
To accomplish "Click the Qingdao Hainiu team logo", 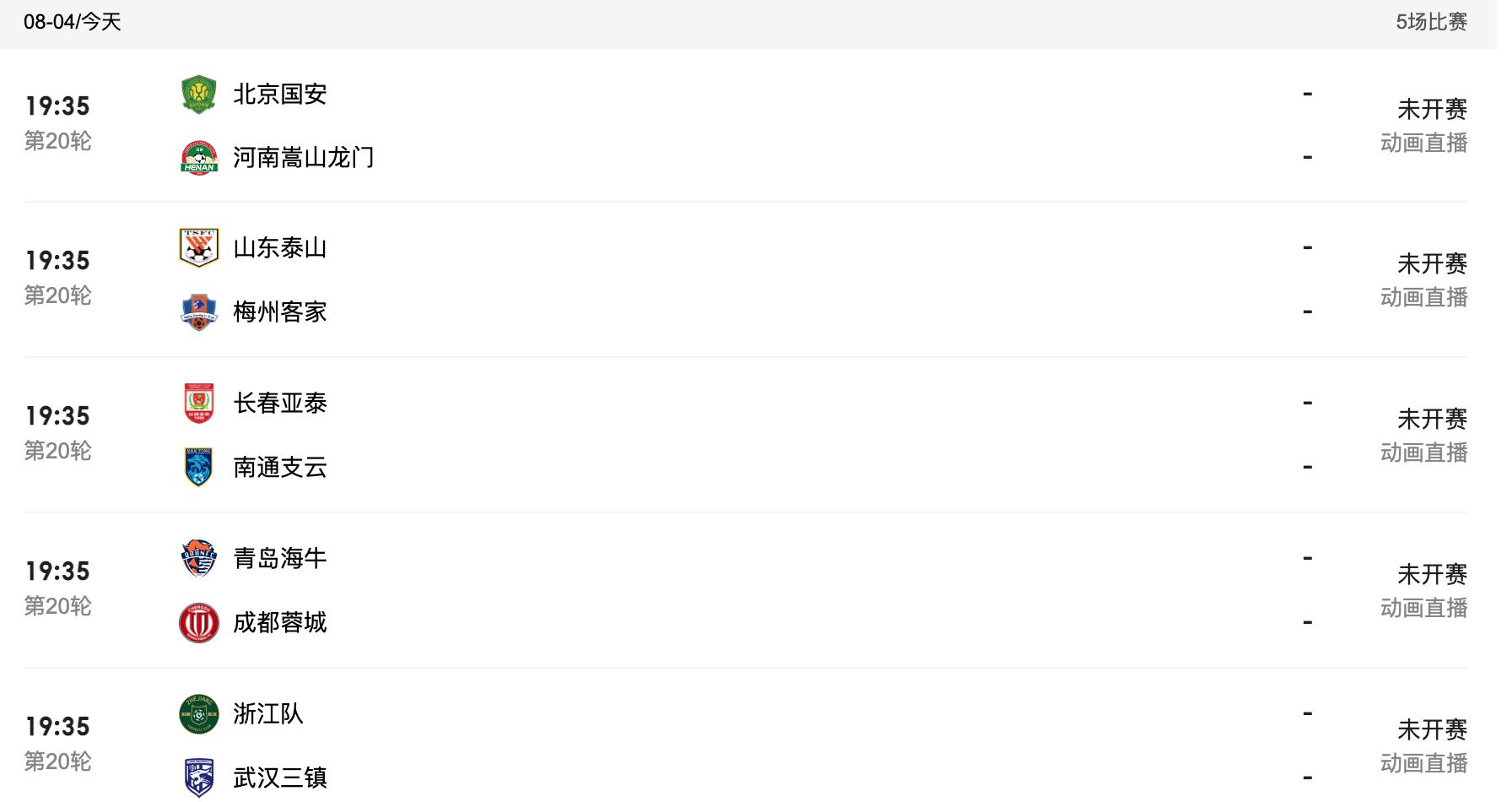I will pyautogui.click(x=199, y=559).
